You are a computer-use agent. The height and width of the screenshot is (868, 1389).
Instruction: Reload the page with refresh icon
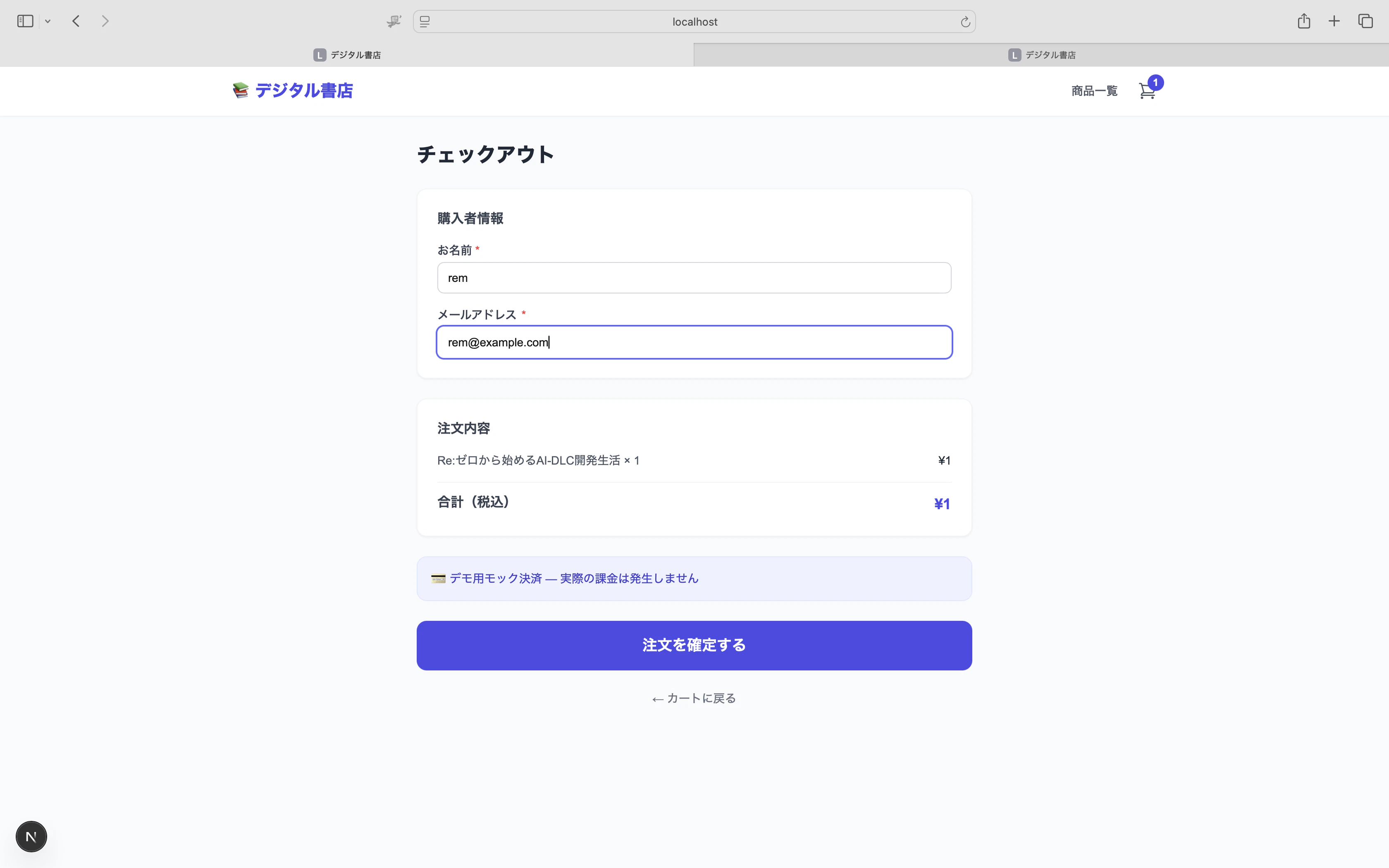click(965, 21)
